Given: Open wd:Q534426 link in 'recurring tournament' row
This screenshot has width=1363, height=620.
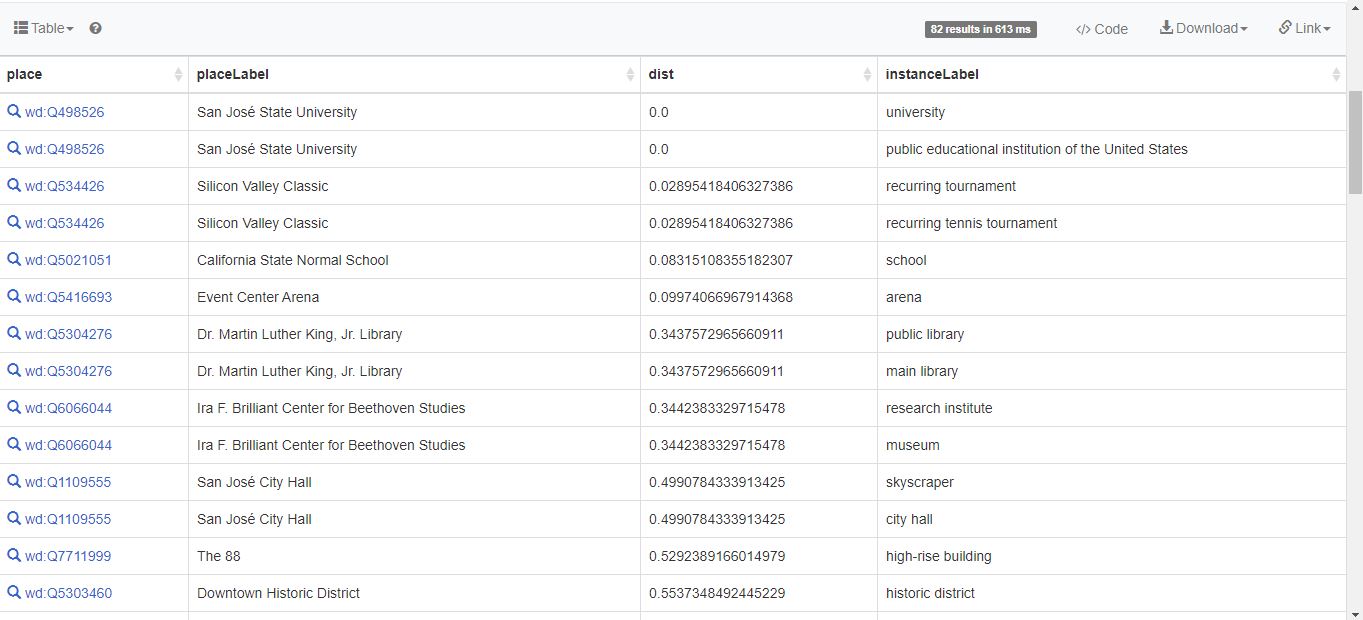Looking at the screenshot, I should 65,186.
